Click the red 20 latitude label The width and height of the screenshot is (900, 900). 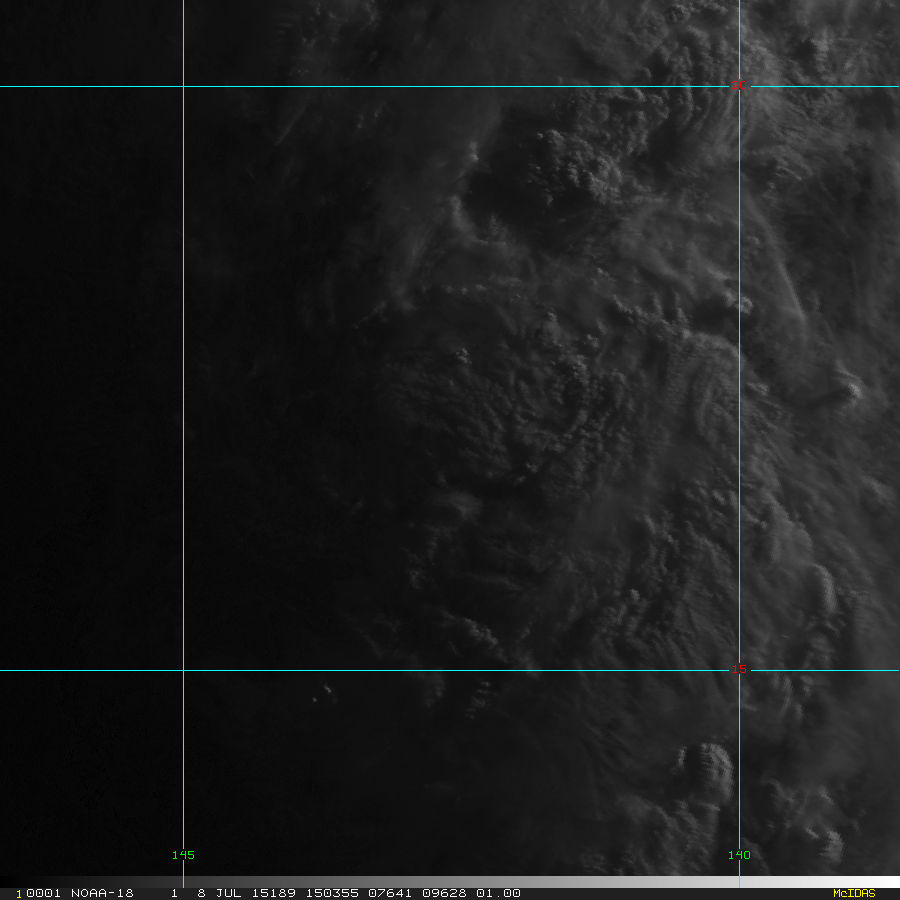point(738,86)
